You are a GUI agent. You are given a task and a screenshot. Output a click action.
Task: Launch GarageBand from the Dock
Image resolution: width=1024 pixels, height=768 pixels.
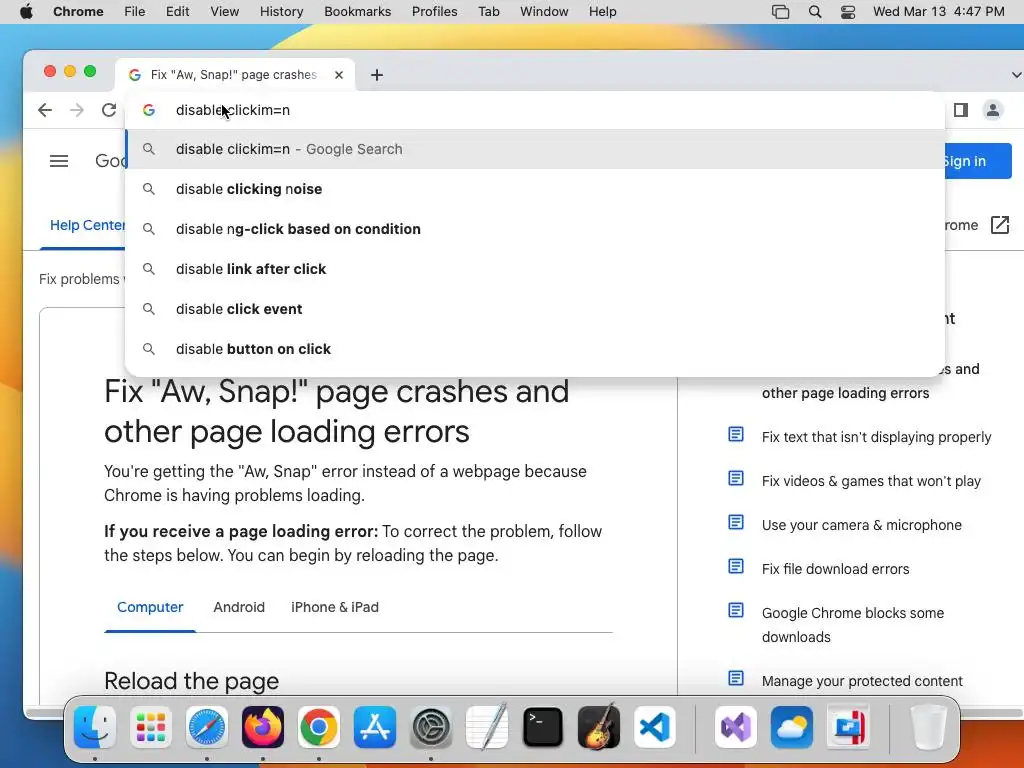point(599,727)
